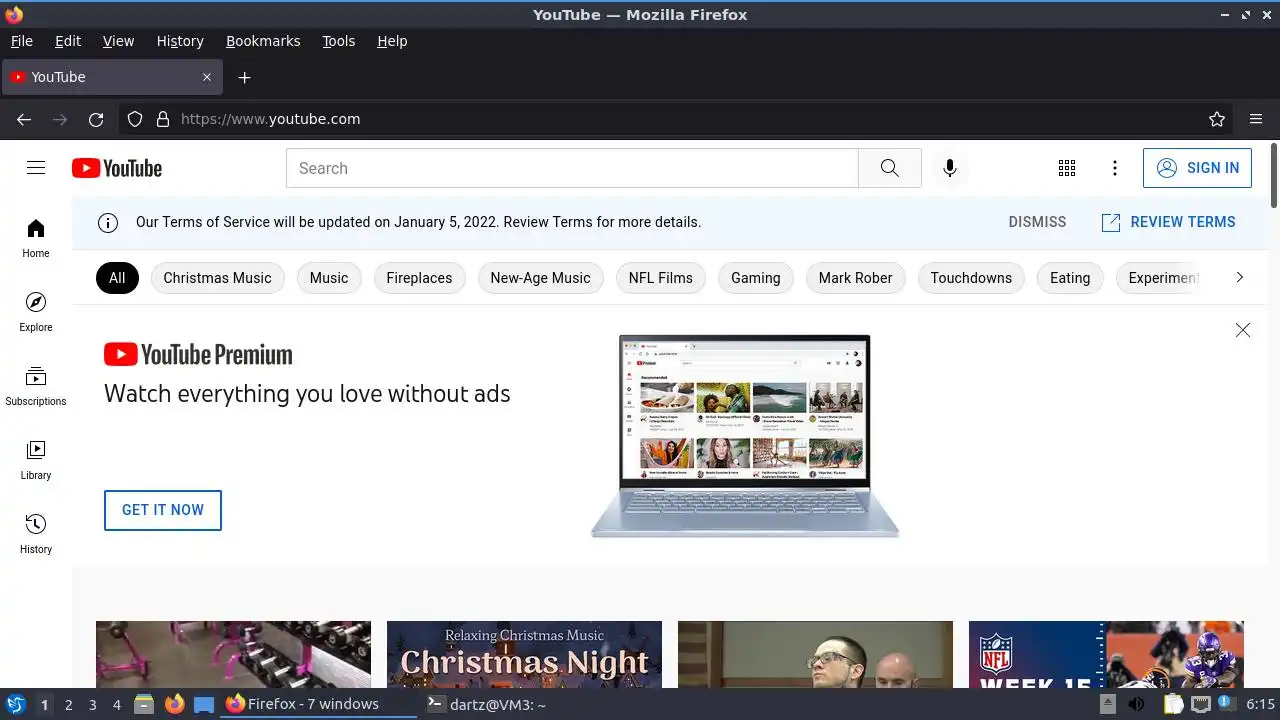1280x720 pixels.
Task: Go to Home in the sidebar
Action: 36,238
